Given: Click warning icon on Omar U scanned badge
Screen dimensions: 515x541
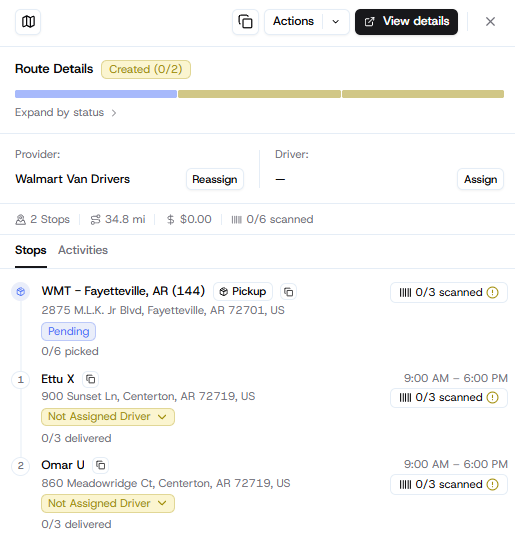Looking at the screenshot, I should [492, 484].
